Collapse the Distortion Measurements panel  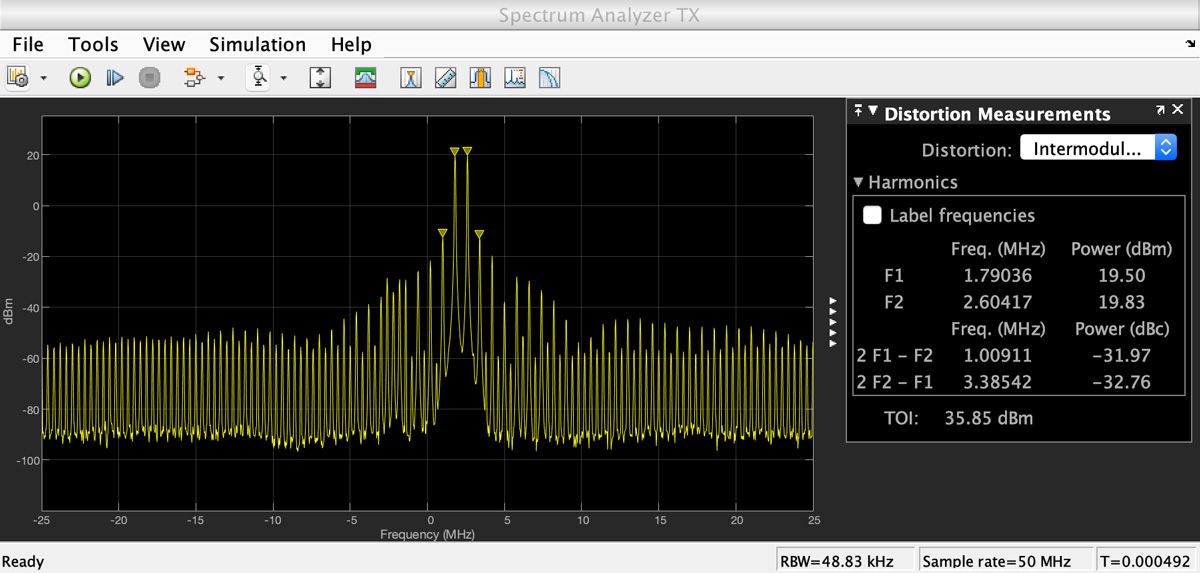pyautogui.click(x=873, y=112)
